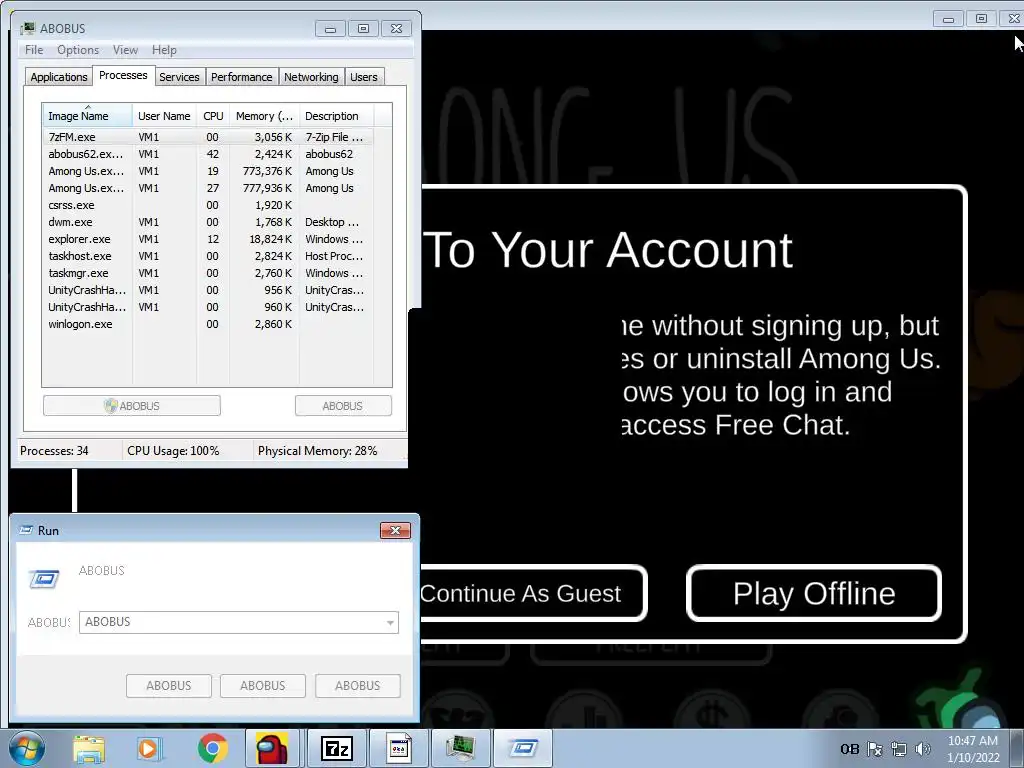
Task: Click the Processes: 34 status entry
Action: (54, 451)
